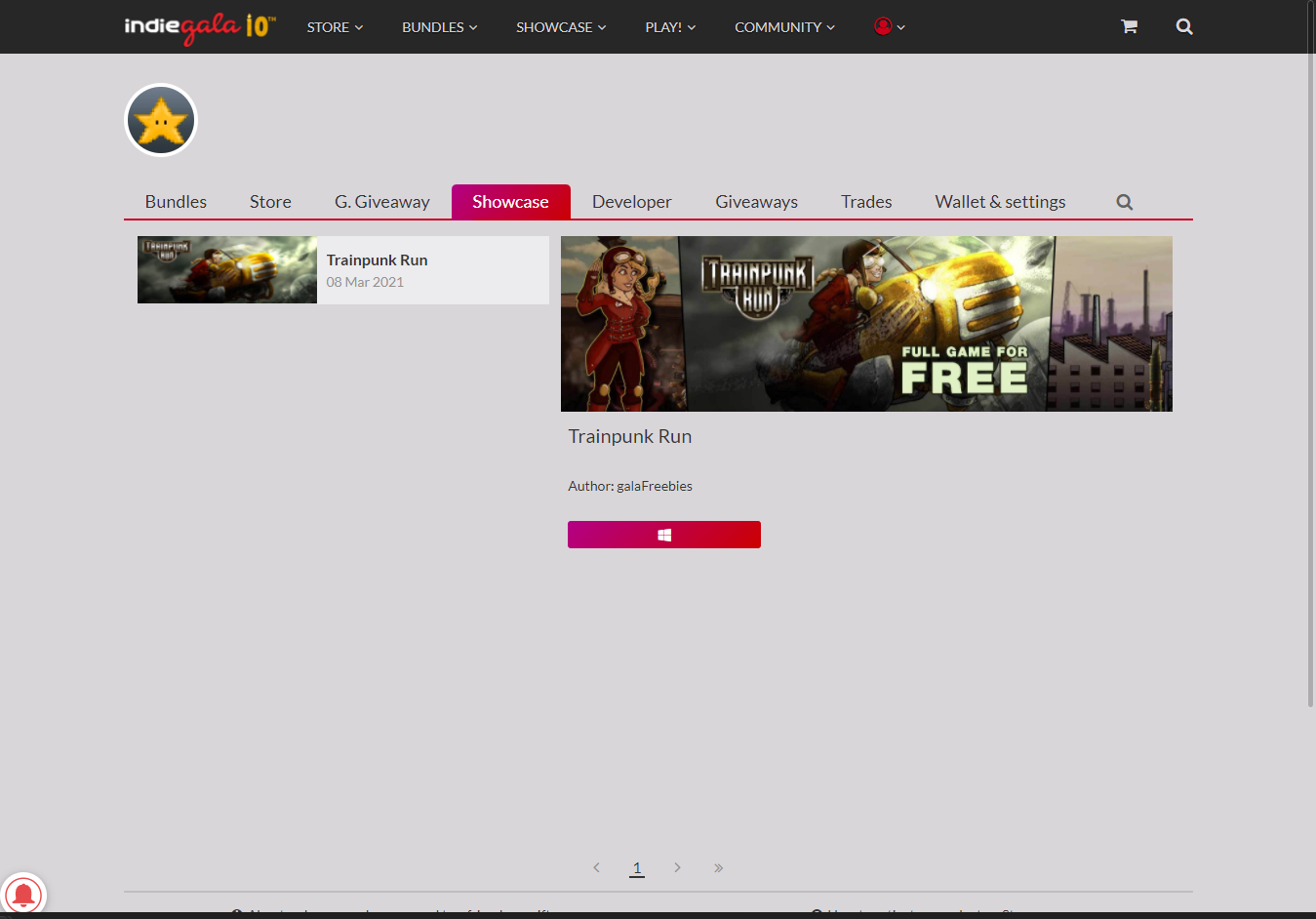1316x919 pixels.
Task: Click the star profile avatar
Action: coord(161,120)
